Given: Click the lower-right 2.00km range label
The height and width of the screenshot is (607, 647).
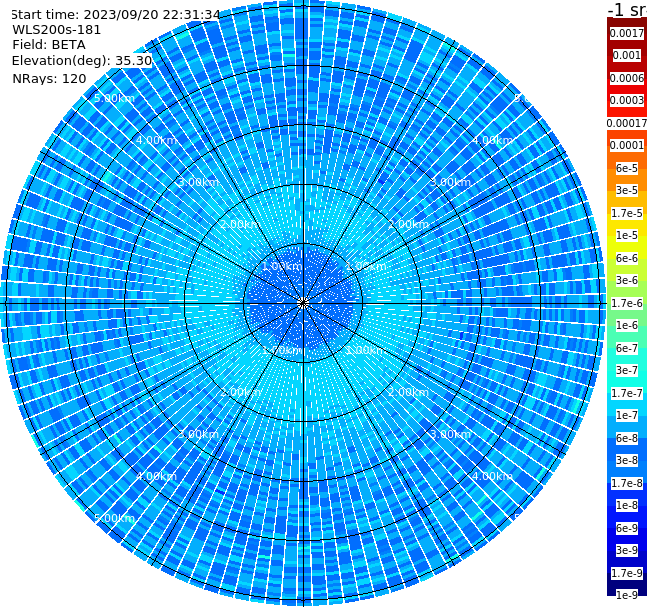Looking at the screenshot, I should click(x=409, y=392).
